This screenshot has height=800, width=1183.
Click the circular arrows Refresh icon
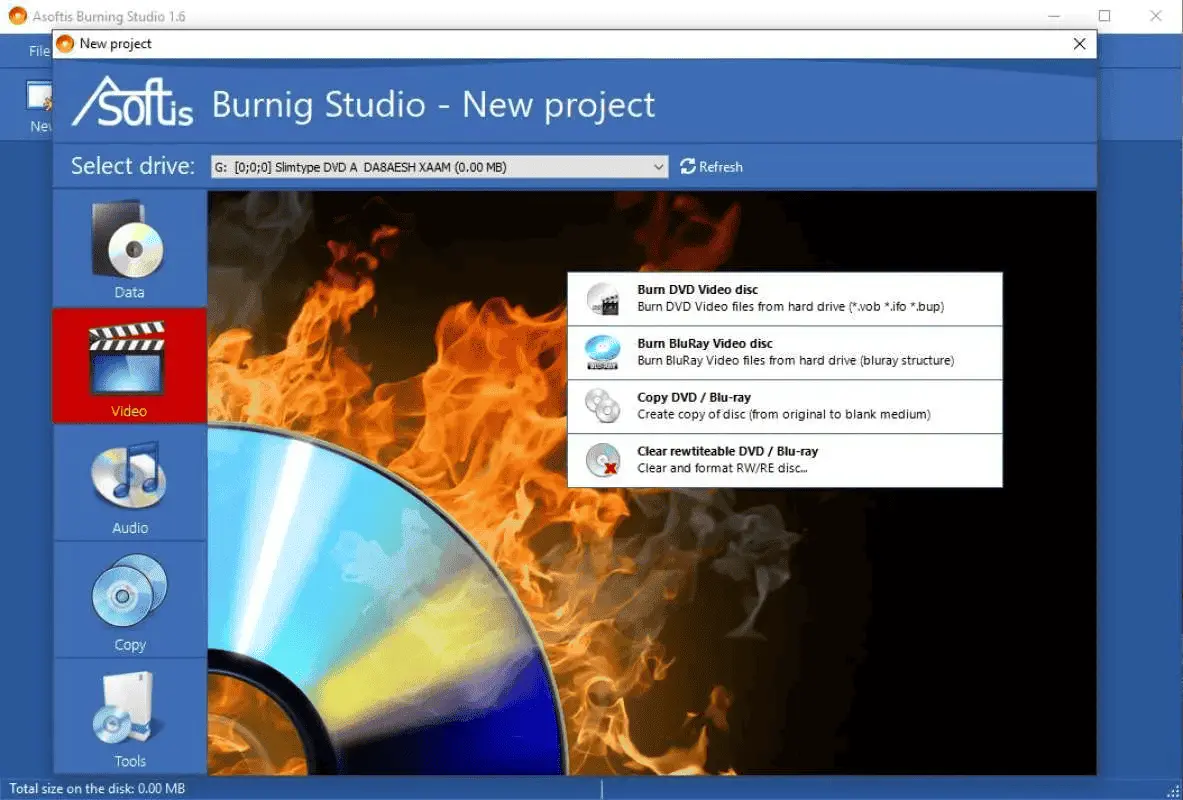tap(687, 167)
